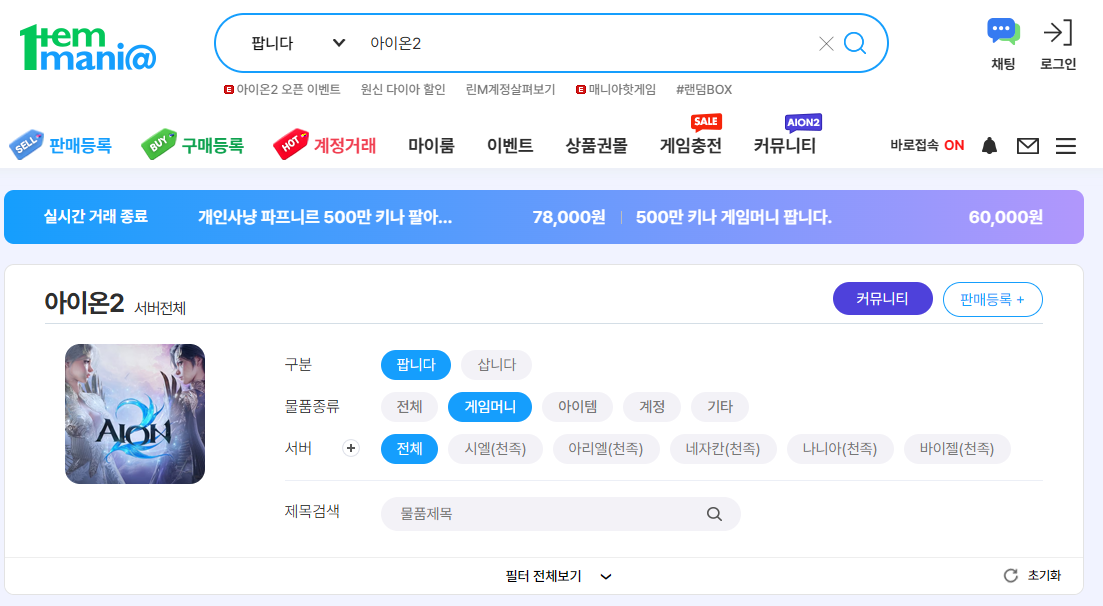This screenshot has width=1103, height=606.
Task: Click #랜덤BOX link
Action: (x=704, y=89)
